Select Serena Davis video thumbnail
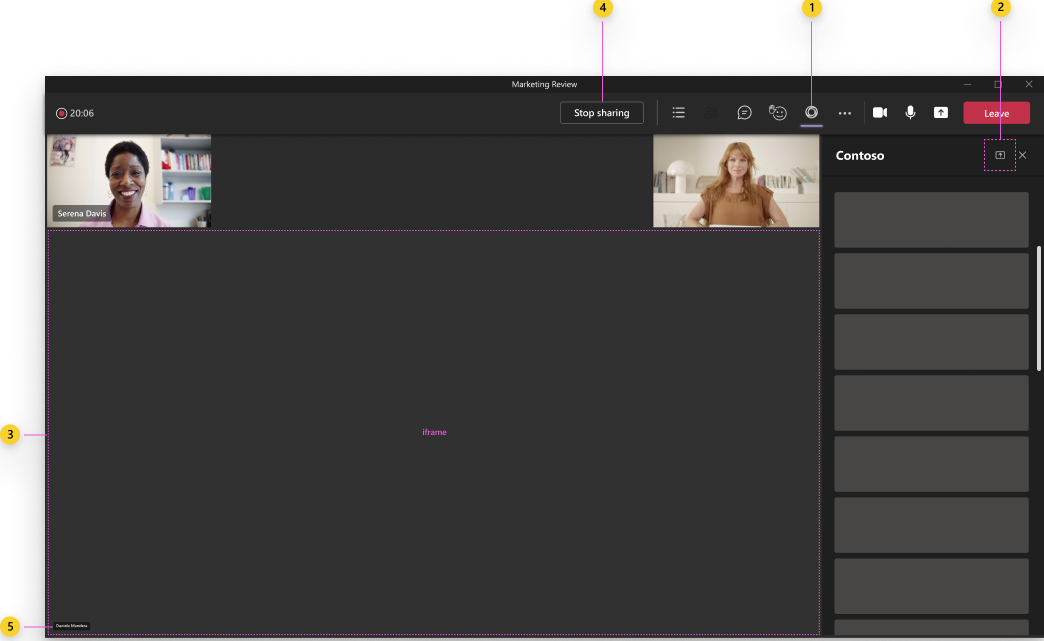 (129, 181)
